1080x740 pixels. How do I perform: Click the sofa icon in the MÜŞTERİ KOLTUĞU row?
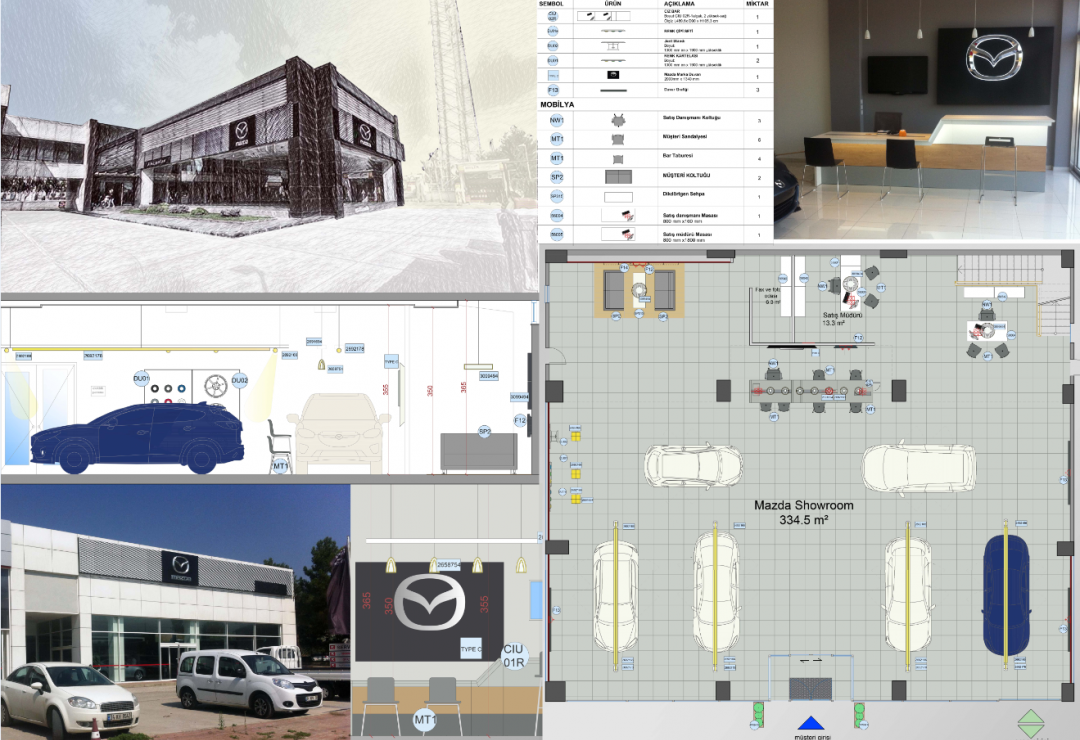618,177
